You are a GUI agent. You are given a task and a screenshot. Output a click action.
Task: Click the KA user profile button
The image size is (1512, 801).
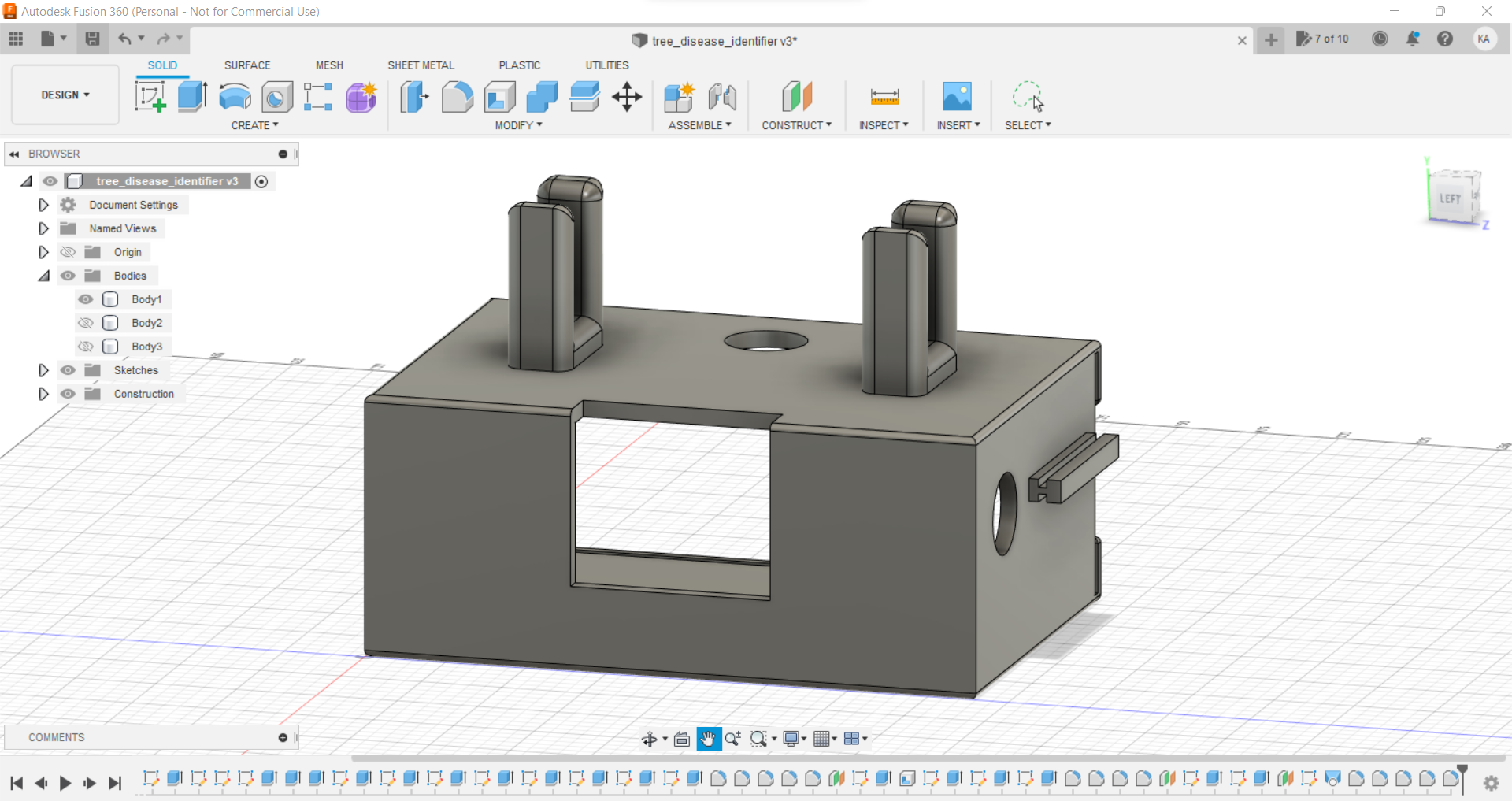[1484, 39]
